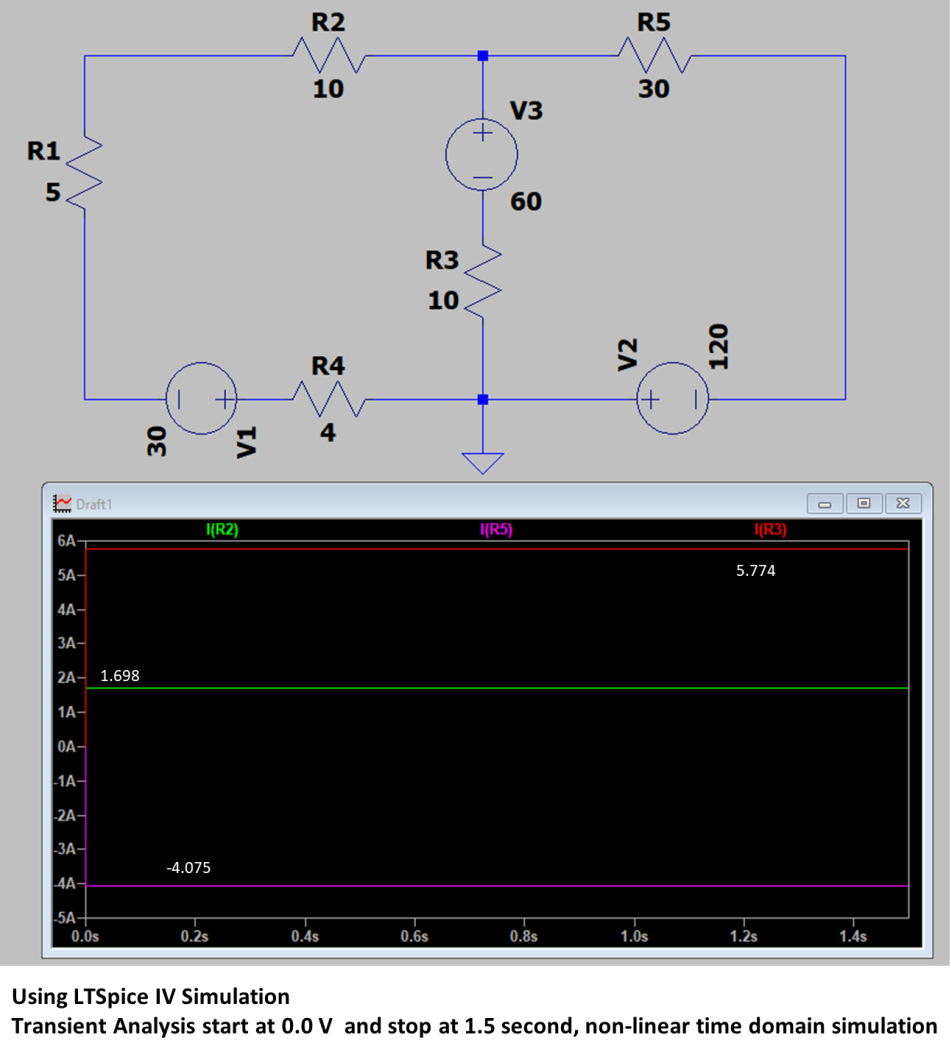Screen dimensions: 951x1063
Task: Click the R2 value 10
Action: 328,89
